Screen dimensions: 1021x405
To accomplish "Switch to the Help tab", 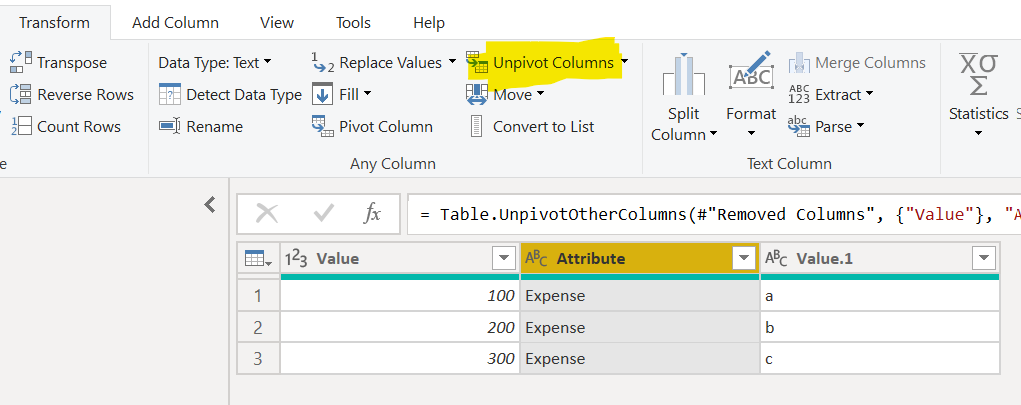I will [x=428, y=23].
